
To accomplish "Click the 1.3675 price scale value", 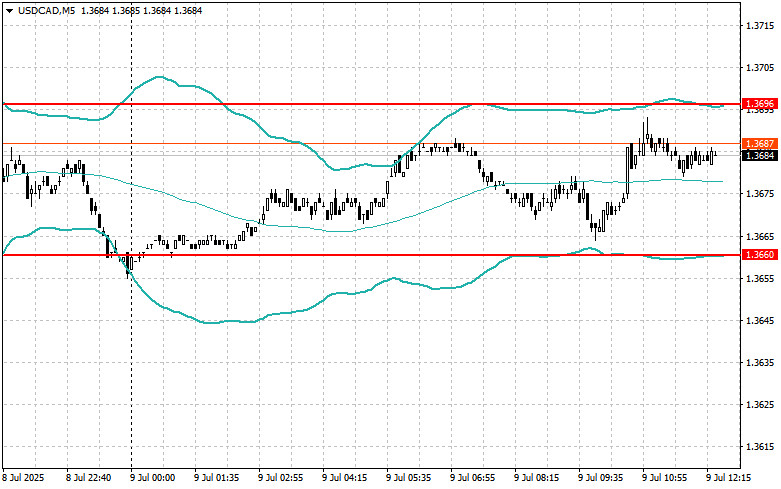I will (762, 194).
